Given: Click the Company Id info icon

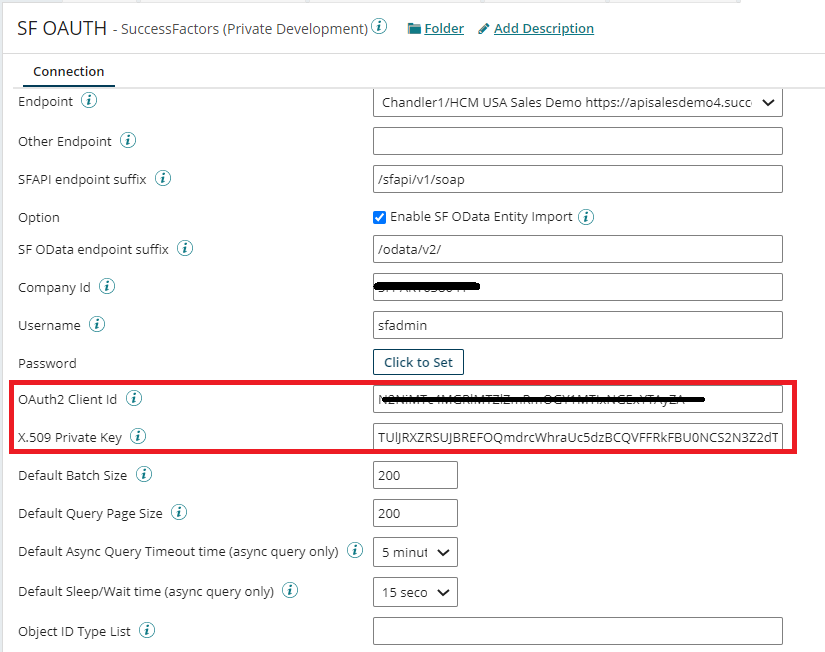Looking at the screenshot, I should click(x=107, y=286).
